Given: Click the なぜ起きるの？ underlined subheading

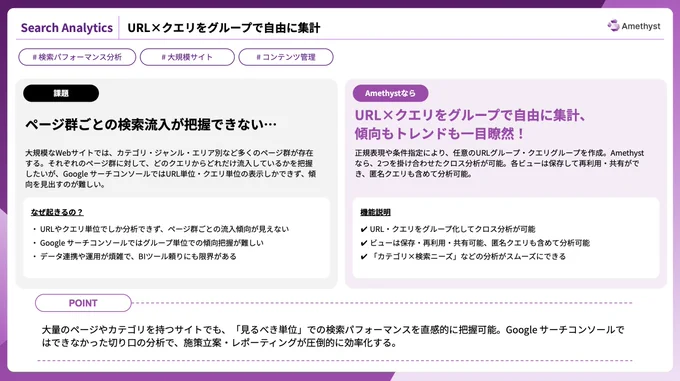Looking at the screenshot, I should coord(57,212).
